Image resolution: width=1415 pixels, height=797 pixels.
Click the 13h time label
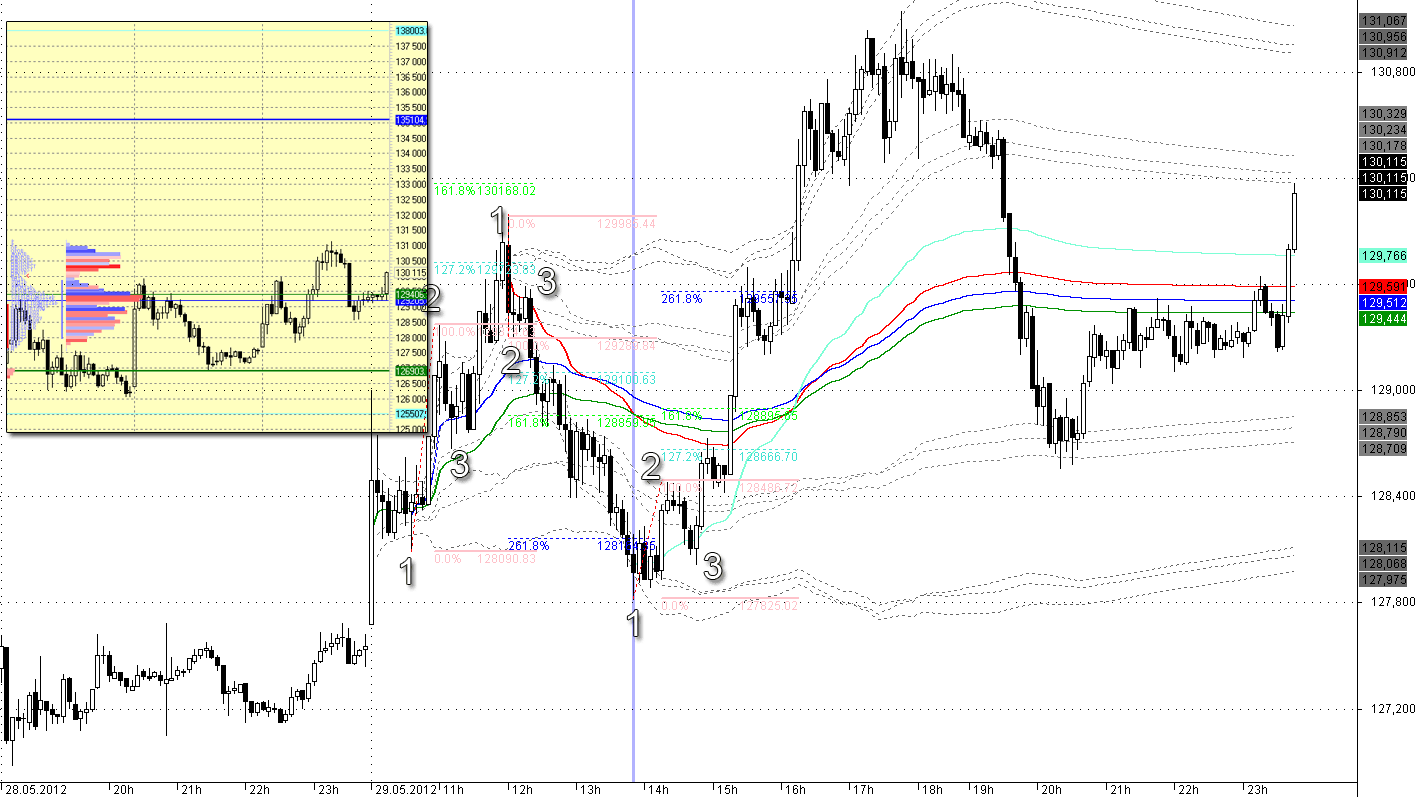click(590, 789)
